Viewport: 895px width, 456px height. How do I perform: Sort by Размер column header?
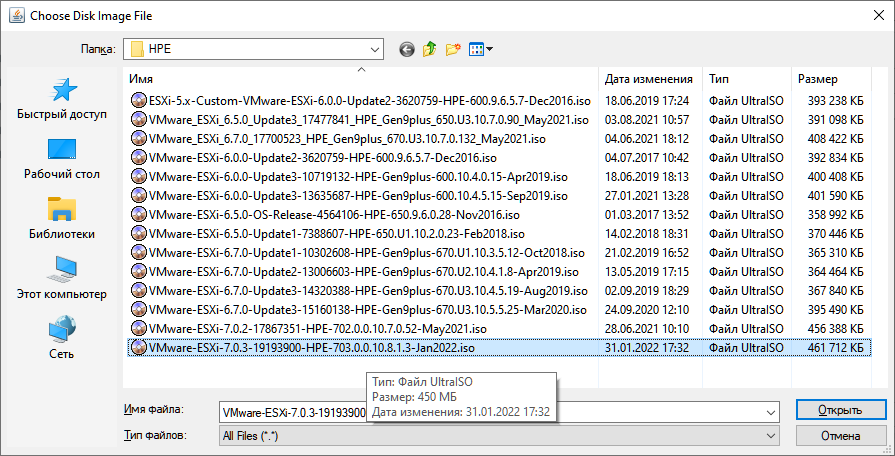(x=832, y=79)
